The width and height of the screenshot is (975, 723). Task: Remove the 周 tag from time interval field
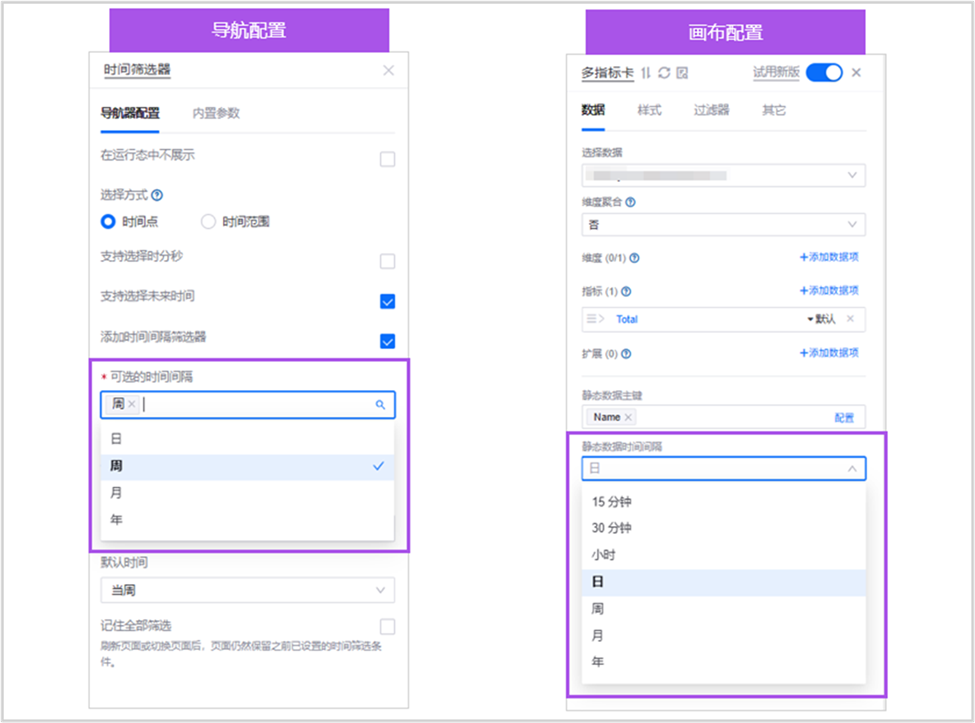[132, 404]
